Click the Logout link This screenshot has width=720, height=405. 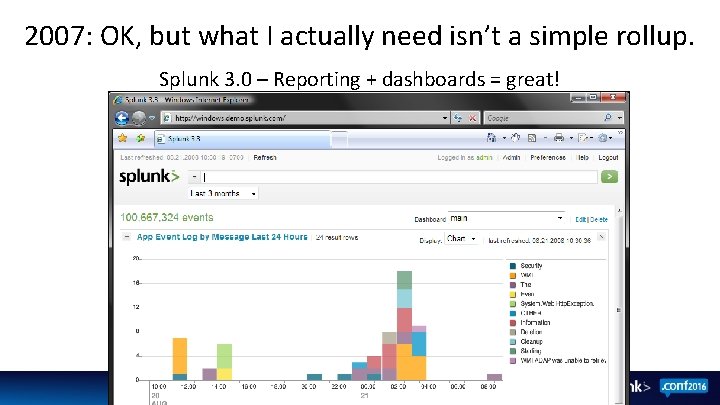click(608, 158)
